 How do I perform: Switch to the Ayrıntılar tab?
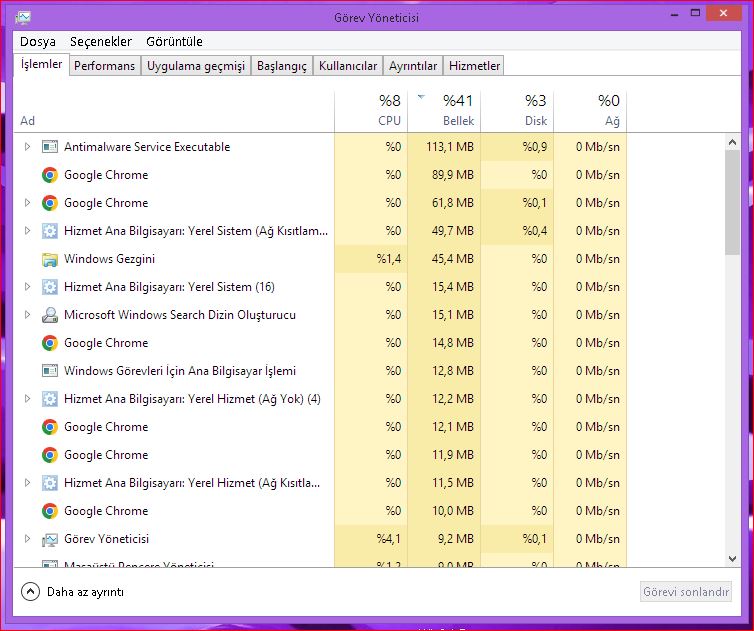pos(413,66)
